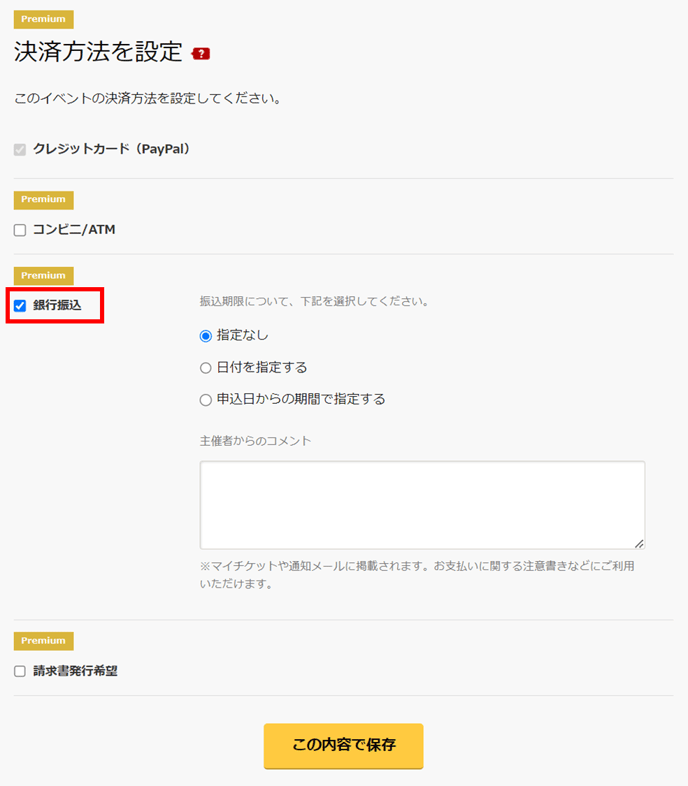Click the comment box resize handle
The height and width of the screenshot is (786, 688).
point(639,543)
